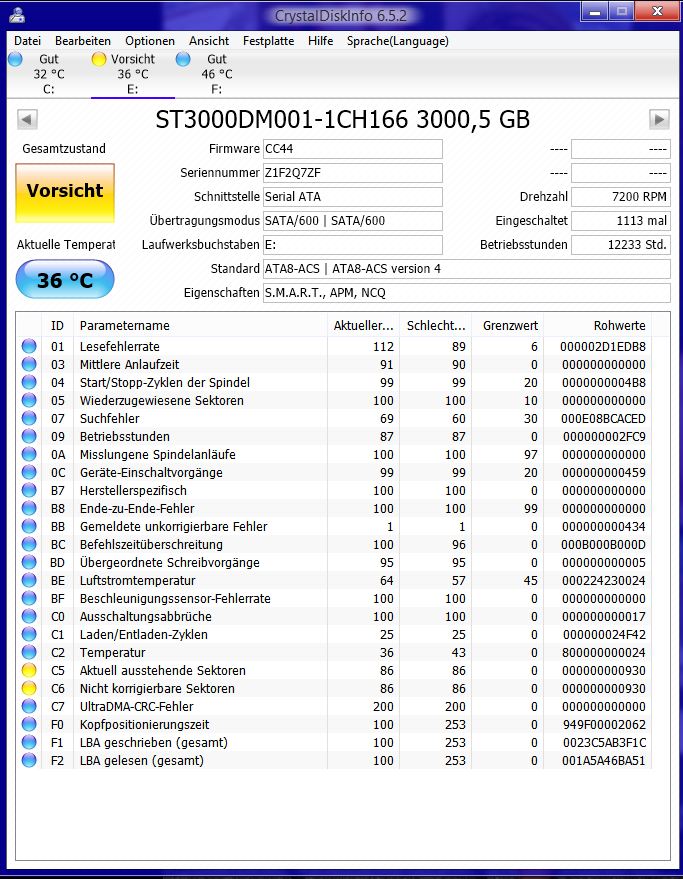Click the Standard field ATA8-ACS
The height and width of the screenshot is (879, 683).
pos(467,269)
